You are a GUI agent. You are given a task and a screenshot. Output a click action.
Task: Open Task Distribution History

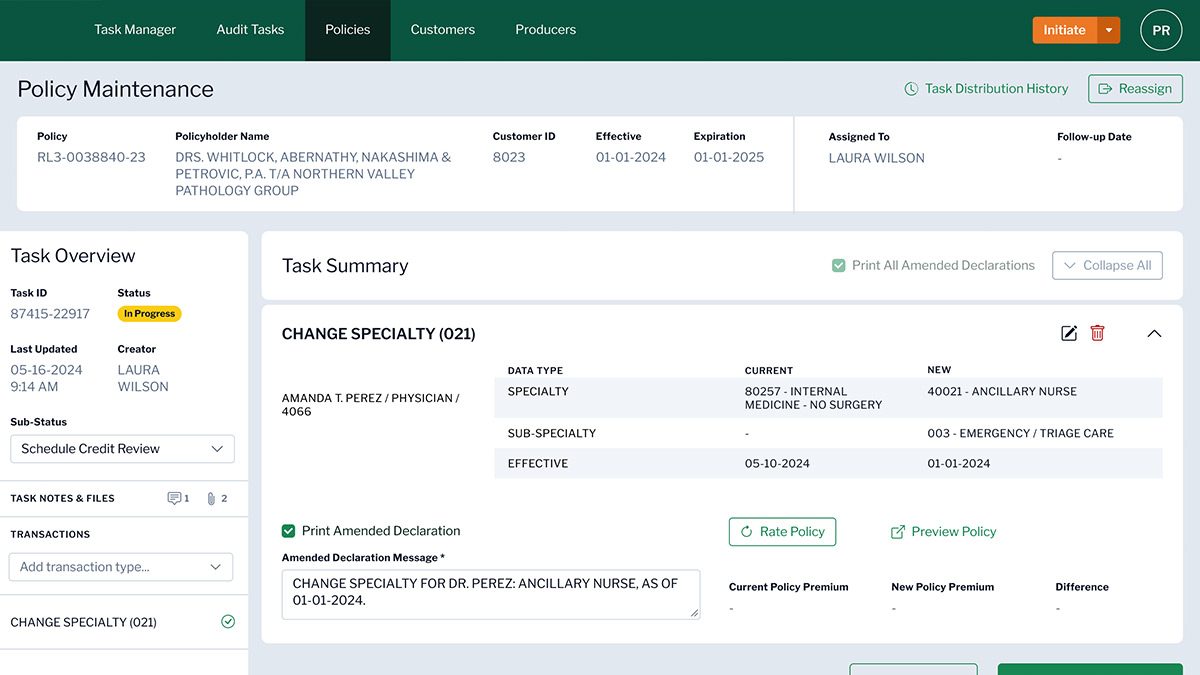click(x=986, y=89)
